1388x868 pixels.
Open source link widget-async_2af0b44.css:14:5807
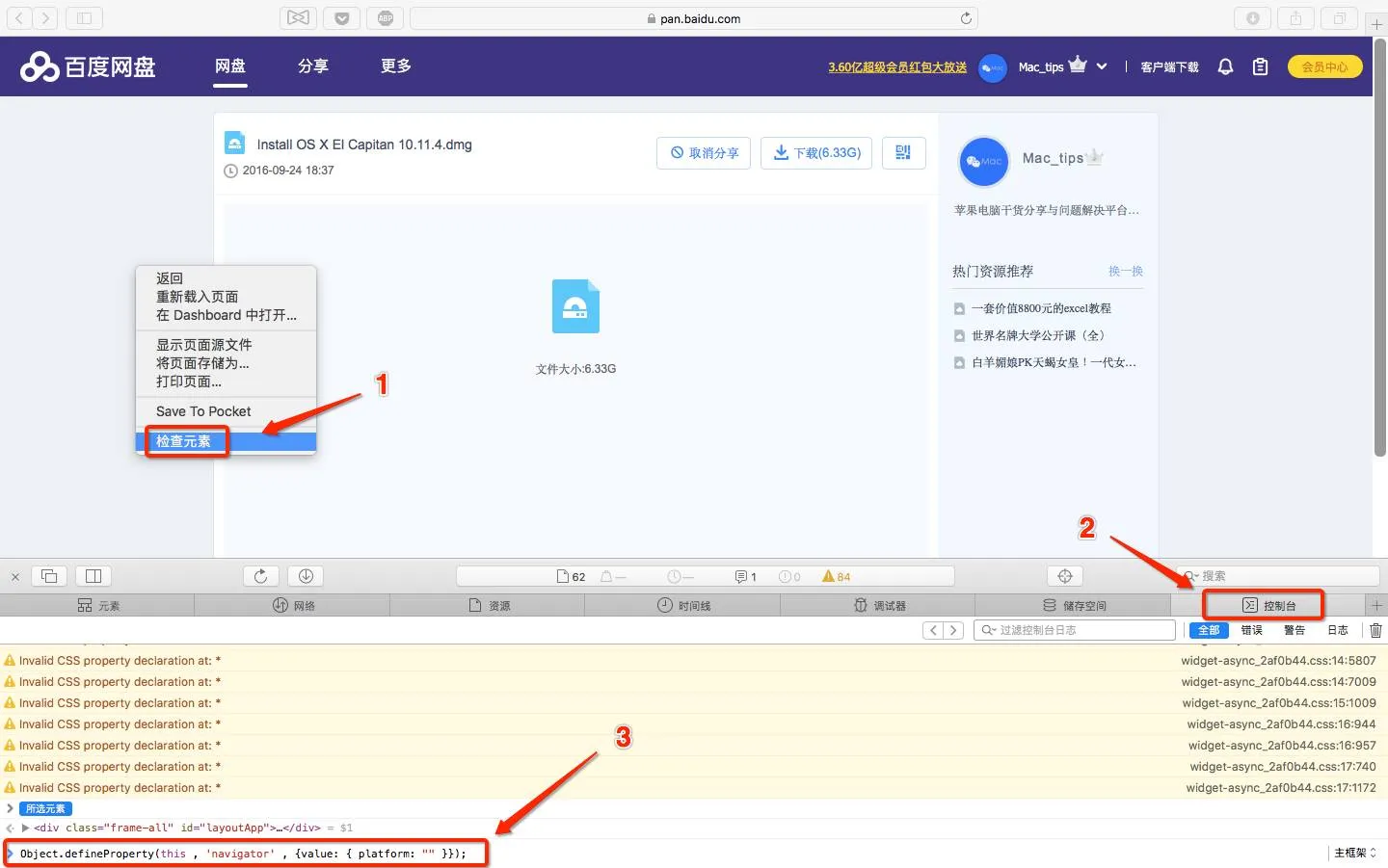click(1279, 661)
